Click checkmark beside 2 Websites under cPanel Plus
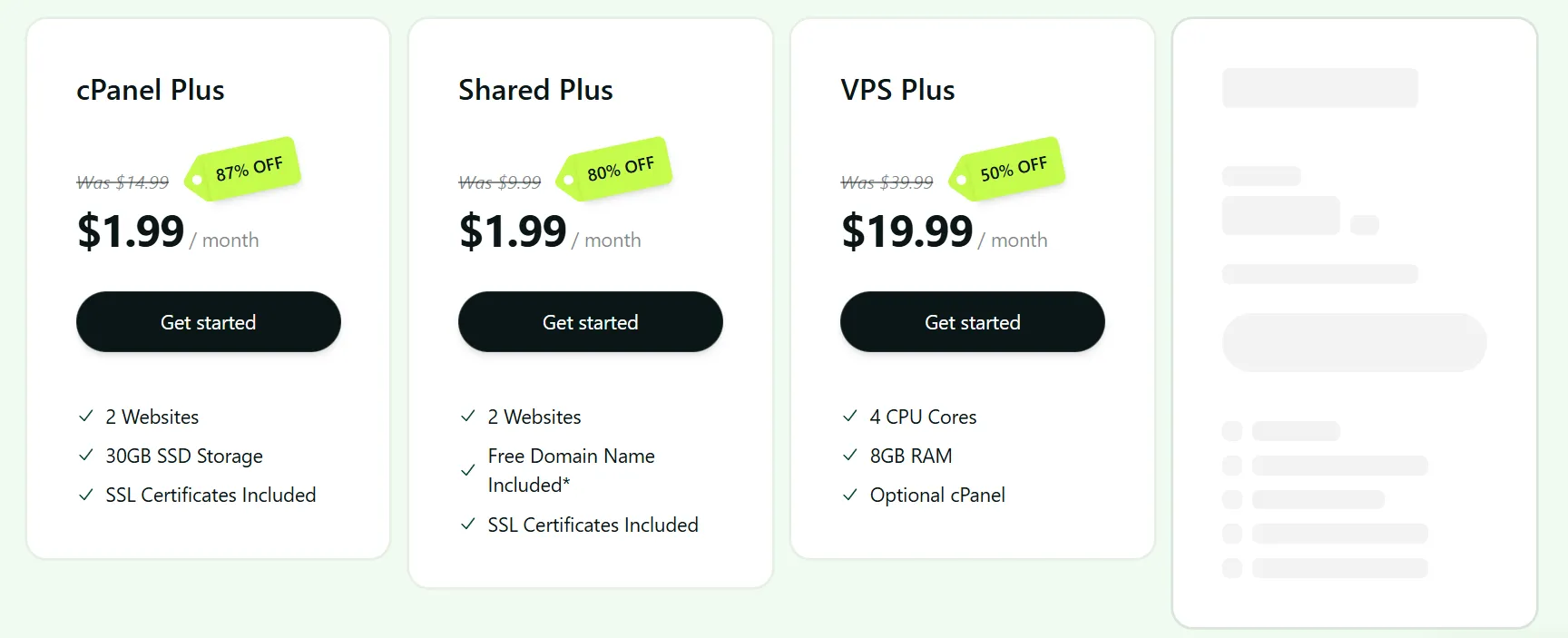This screenshot has width=1568, height=638. coord(83,417)
